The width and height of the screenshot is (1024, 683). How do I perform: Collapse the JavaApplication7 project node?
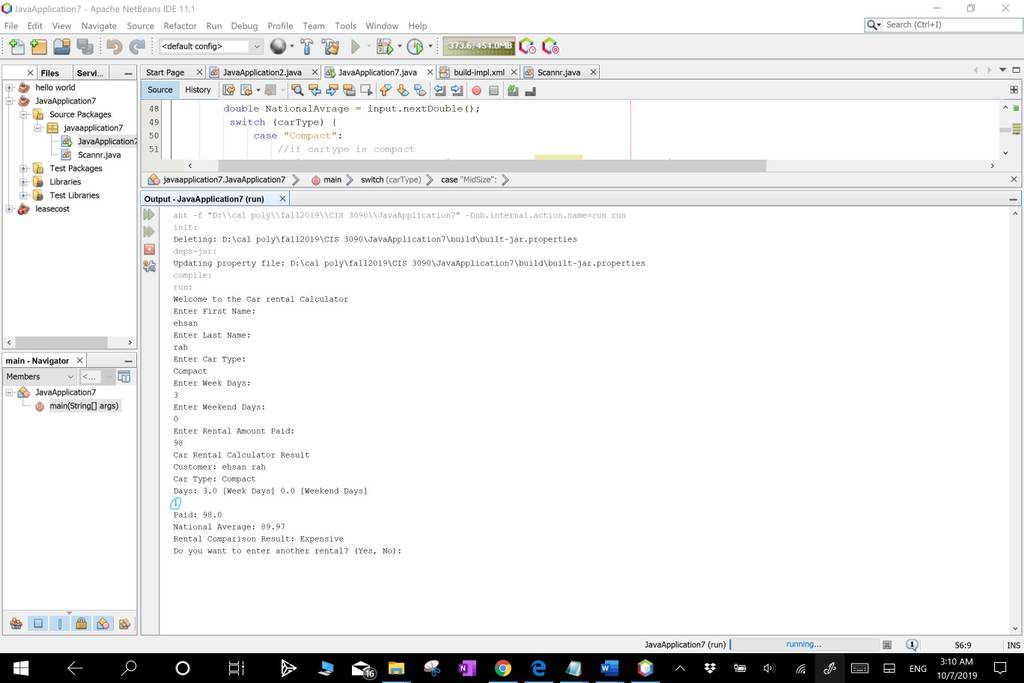click(9, 101)
